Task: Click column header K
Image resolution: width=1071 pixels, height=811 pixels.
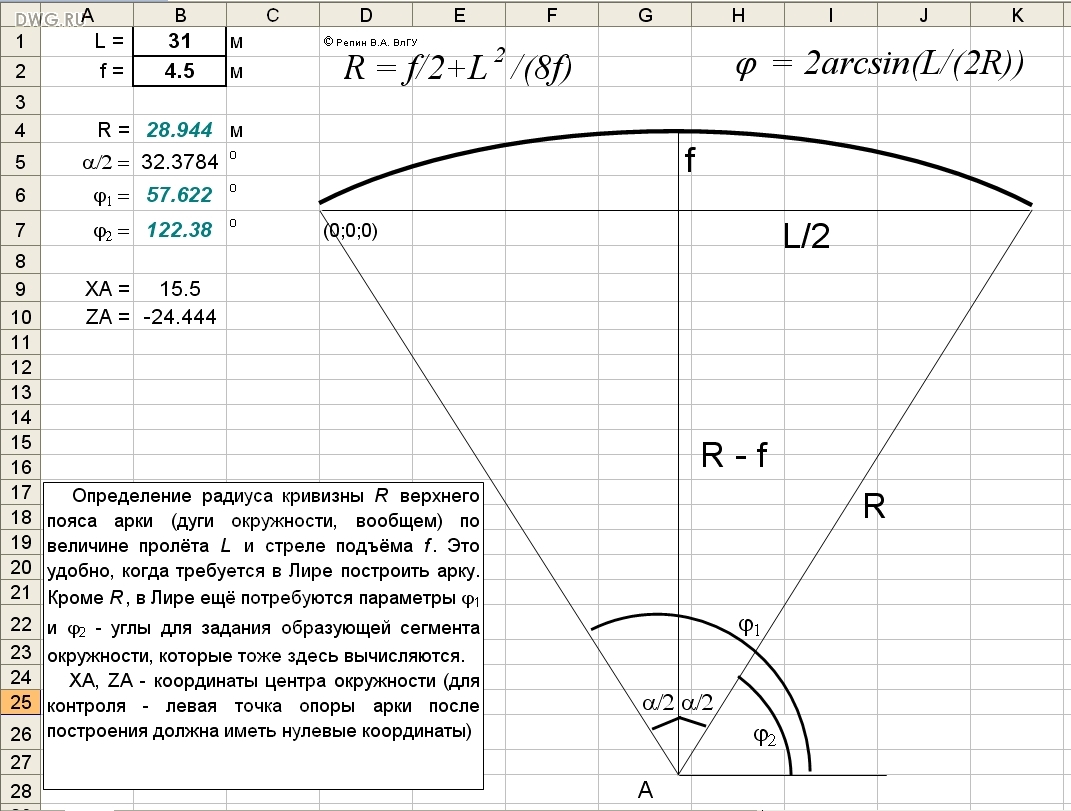Action: tap(1017, 15)
